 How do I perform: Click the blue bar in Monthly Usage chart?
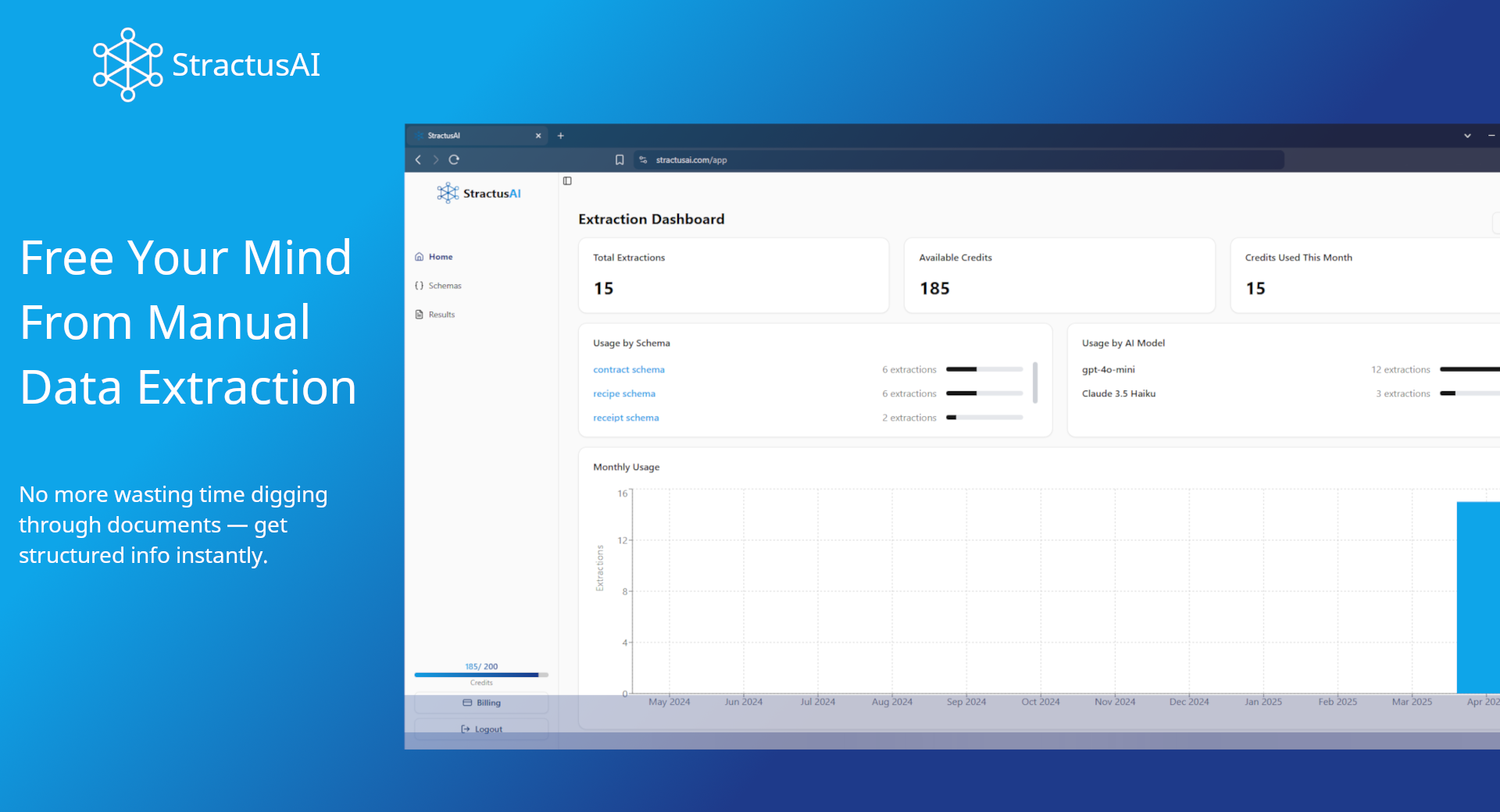(x=1478, y=597)
